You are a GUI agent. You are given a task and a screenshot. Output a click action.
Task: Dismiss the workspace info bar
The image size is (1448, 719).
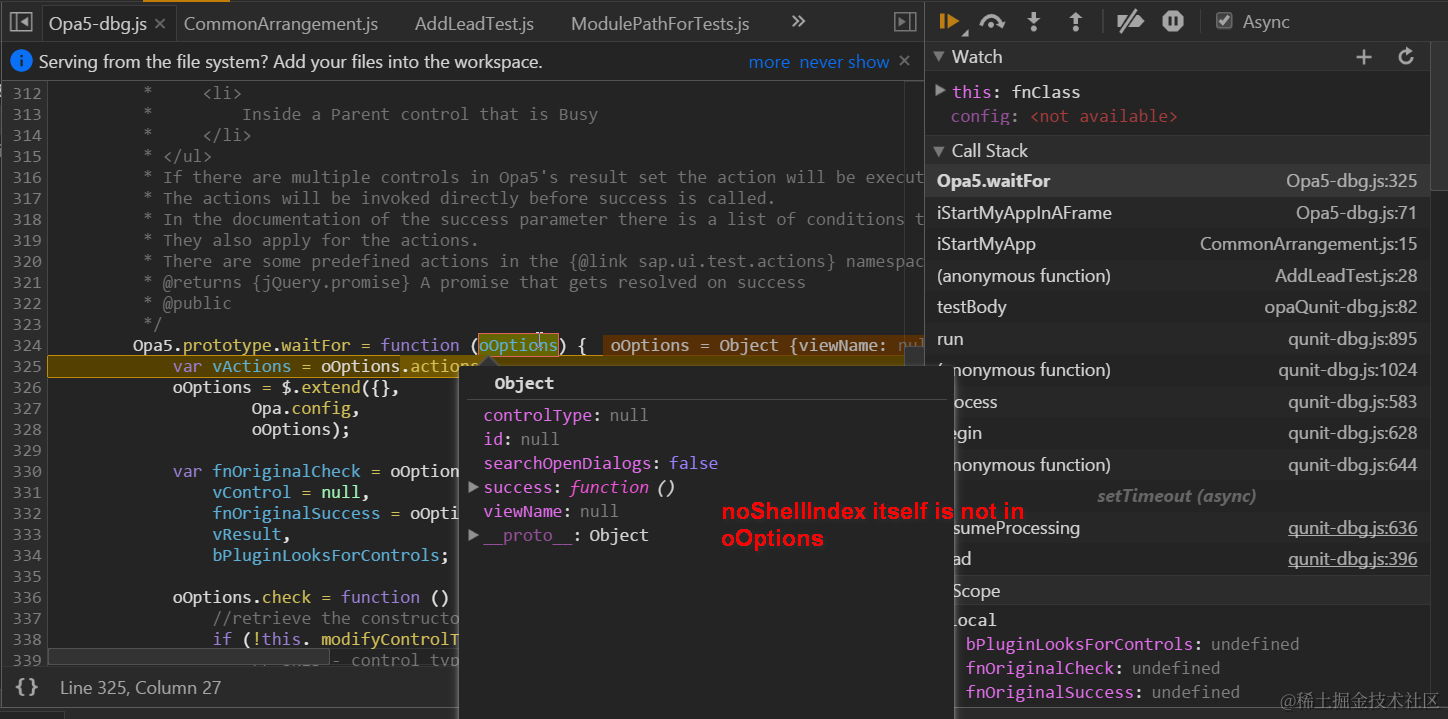coord(904,61)
